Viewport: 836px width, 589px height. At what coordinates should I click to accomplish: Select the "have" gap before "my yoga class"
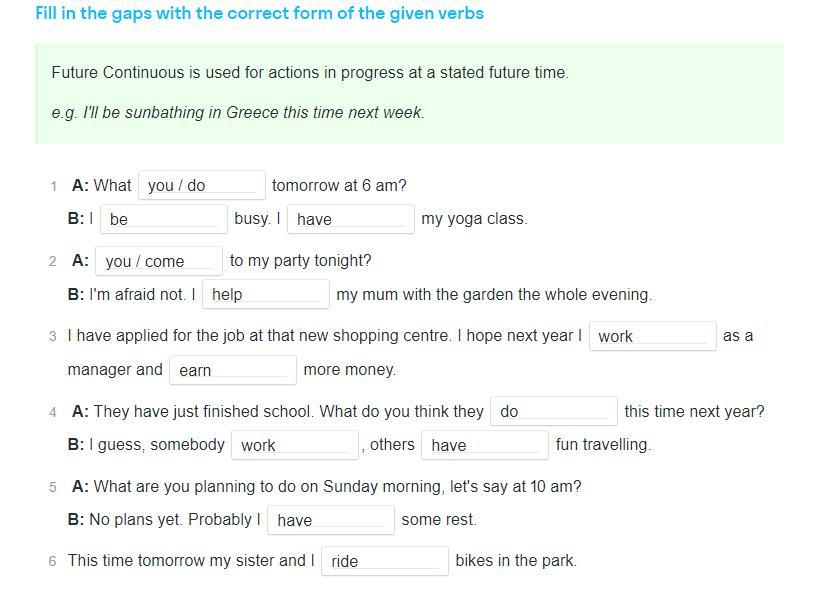tap(351, 219)
